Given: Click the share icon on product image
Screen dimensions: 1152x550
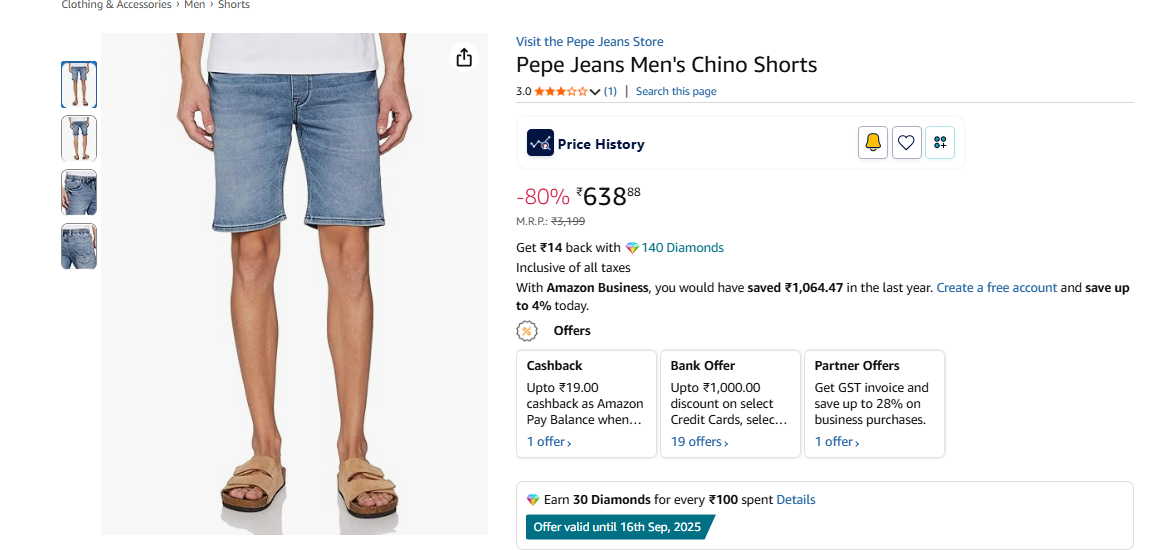Looking at the screenshot, I should 464,58.
